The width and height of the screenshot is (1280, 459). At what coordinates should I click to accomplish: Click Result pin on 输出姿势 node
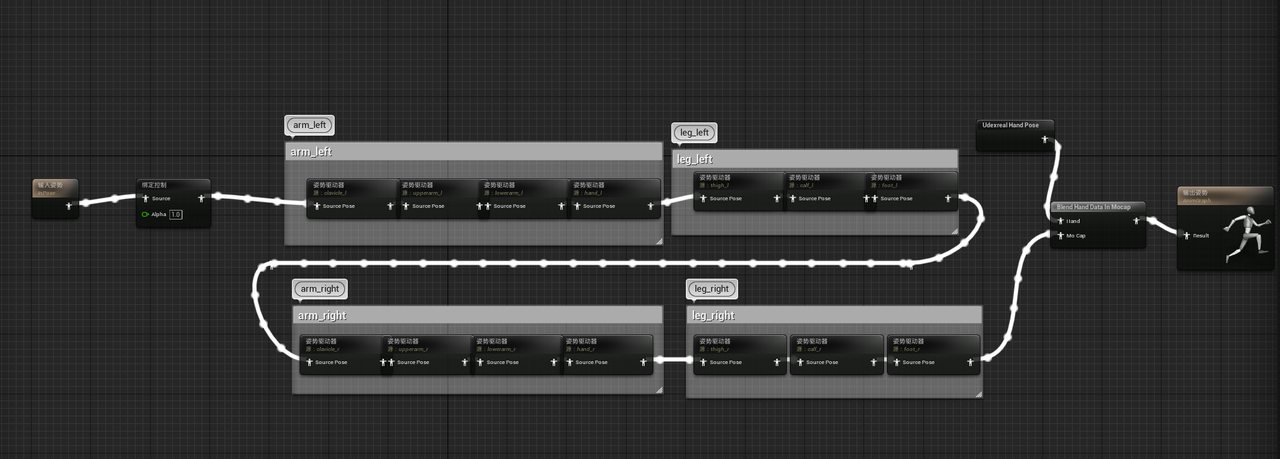(1186, 236)
